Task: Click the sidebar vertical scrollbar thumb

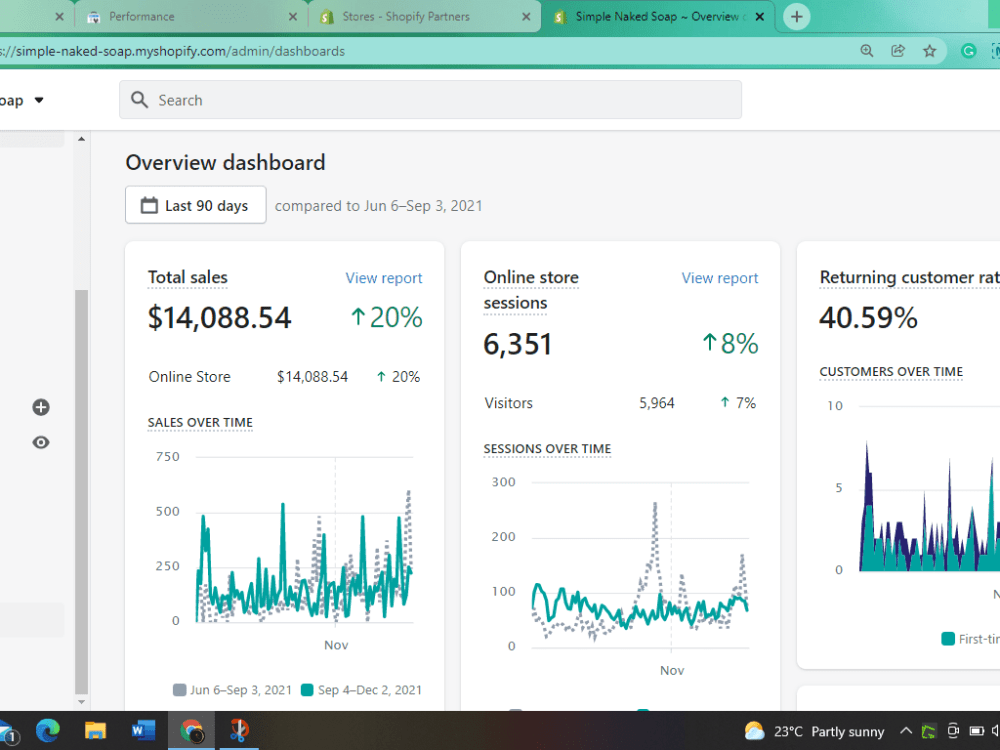Action: point(81,491)
